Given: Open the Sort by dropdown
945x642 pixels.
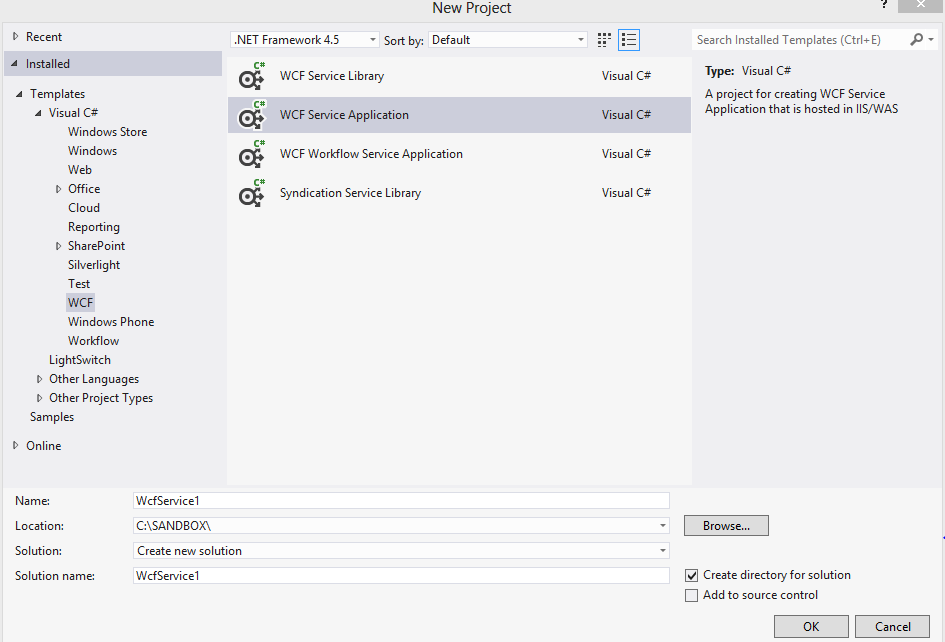Looking at the screenshot, I should [x=508, y=40].
